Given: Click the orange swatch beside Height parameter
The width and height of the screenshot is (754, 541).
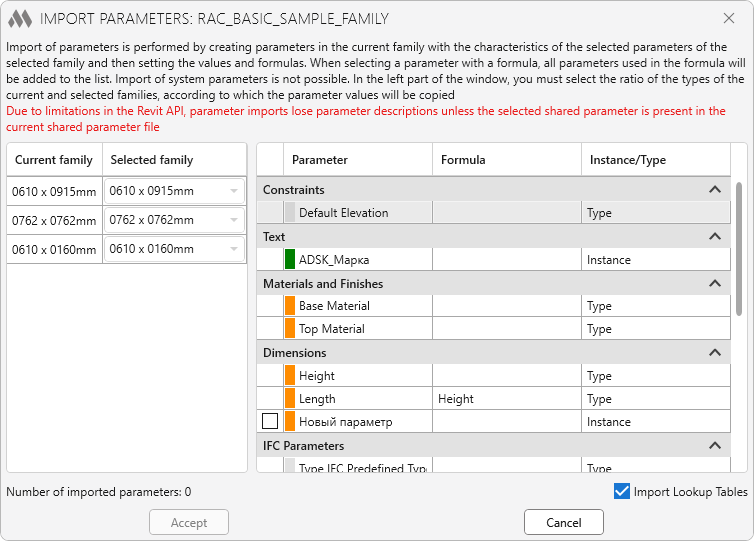Looking at the screenshot, I should (289, 376).
